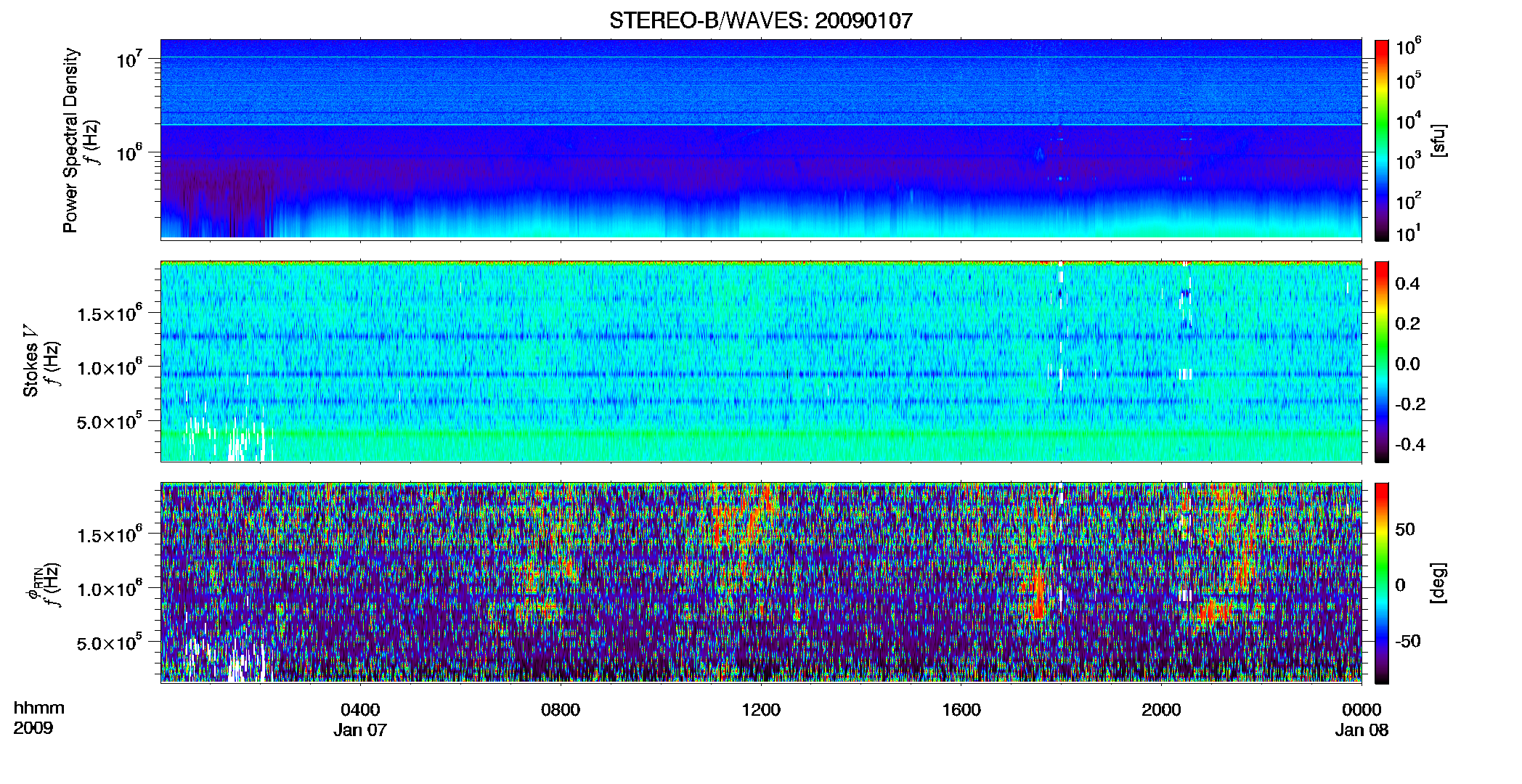Click the 0000 end time tick label
The width and height of the screenshot is (1522, 784).
[x=1362, y=710]
